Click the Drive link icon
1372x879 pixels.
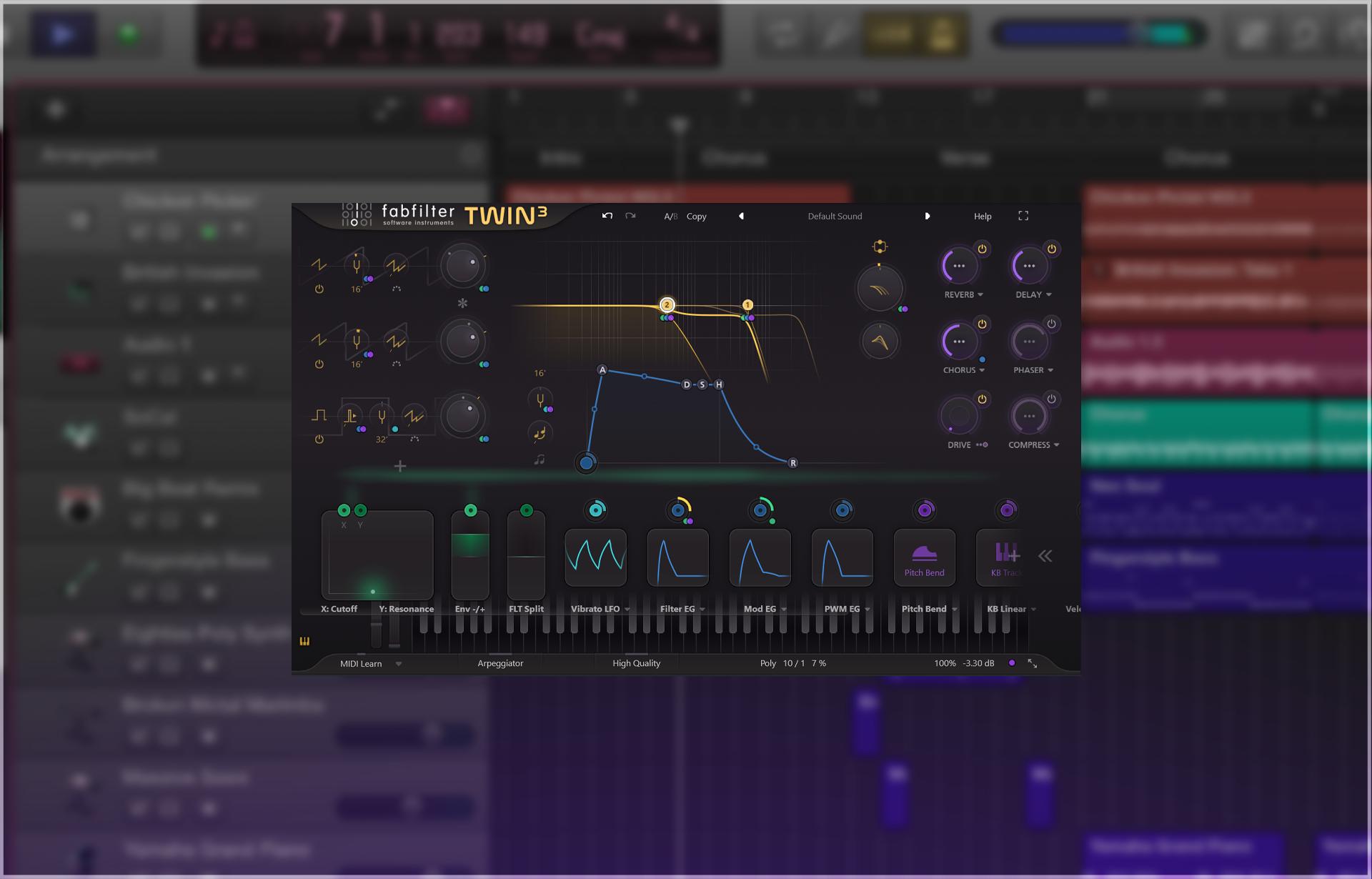point(982,445)
